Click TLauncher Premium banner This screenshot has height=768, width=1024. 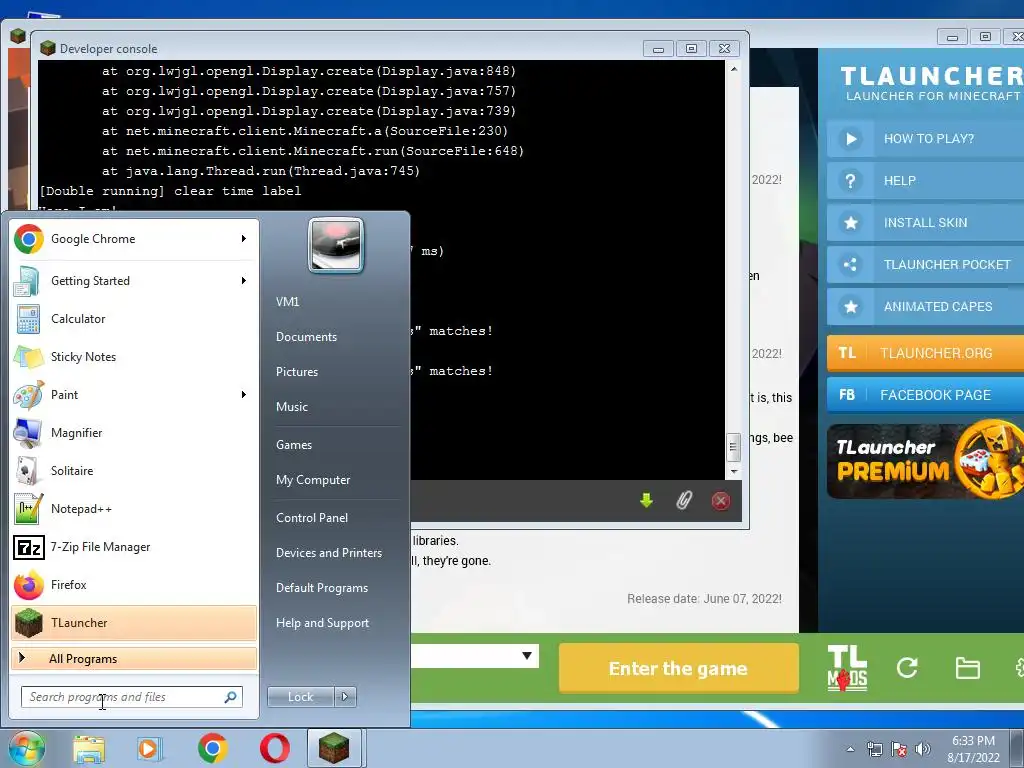(925, 462)
